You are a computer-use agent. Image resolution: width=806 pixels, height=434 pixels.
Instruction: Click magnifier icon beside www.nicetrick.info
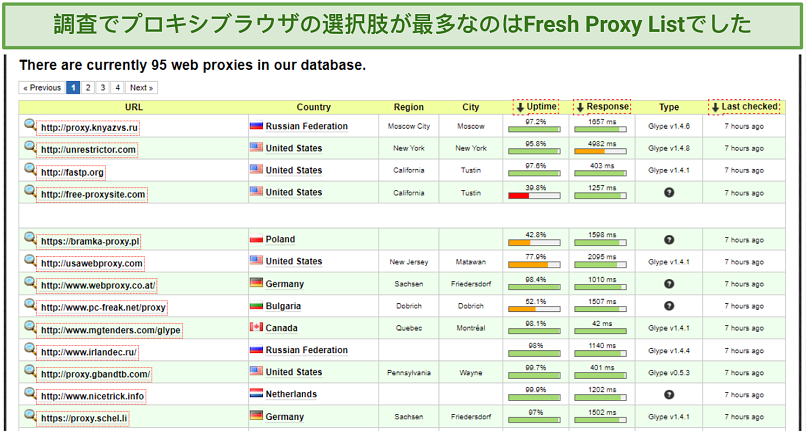(x=30, y=394)
